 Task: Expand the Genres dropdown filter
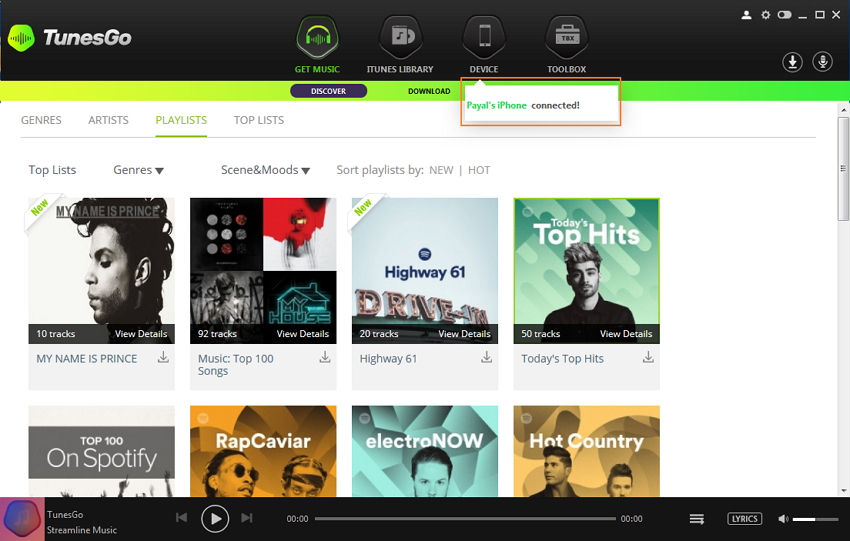coord(138,170)
